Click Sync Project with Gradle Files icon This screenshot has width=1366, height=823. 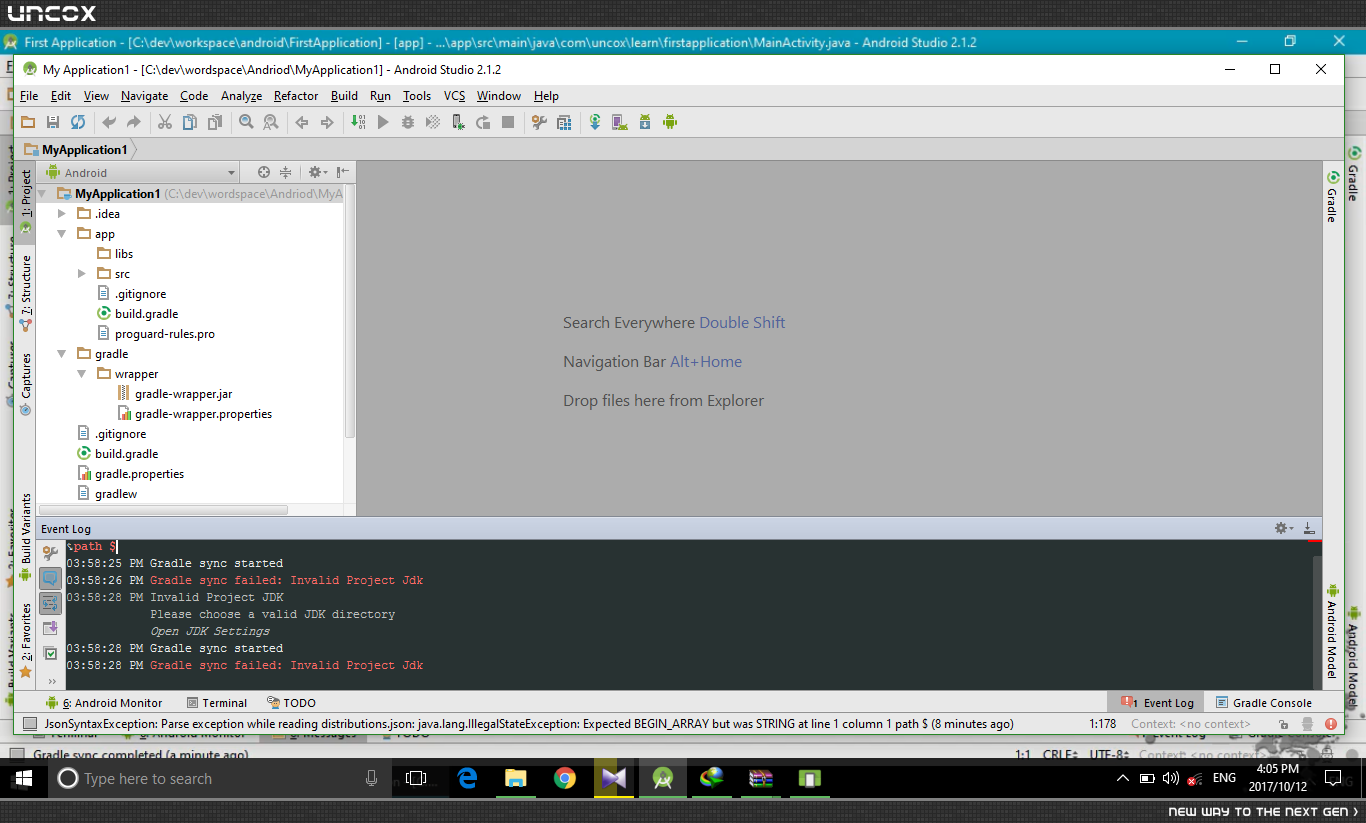pos(595,122)
